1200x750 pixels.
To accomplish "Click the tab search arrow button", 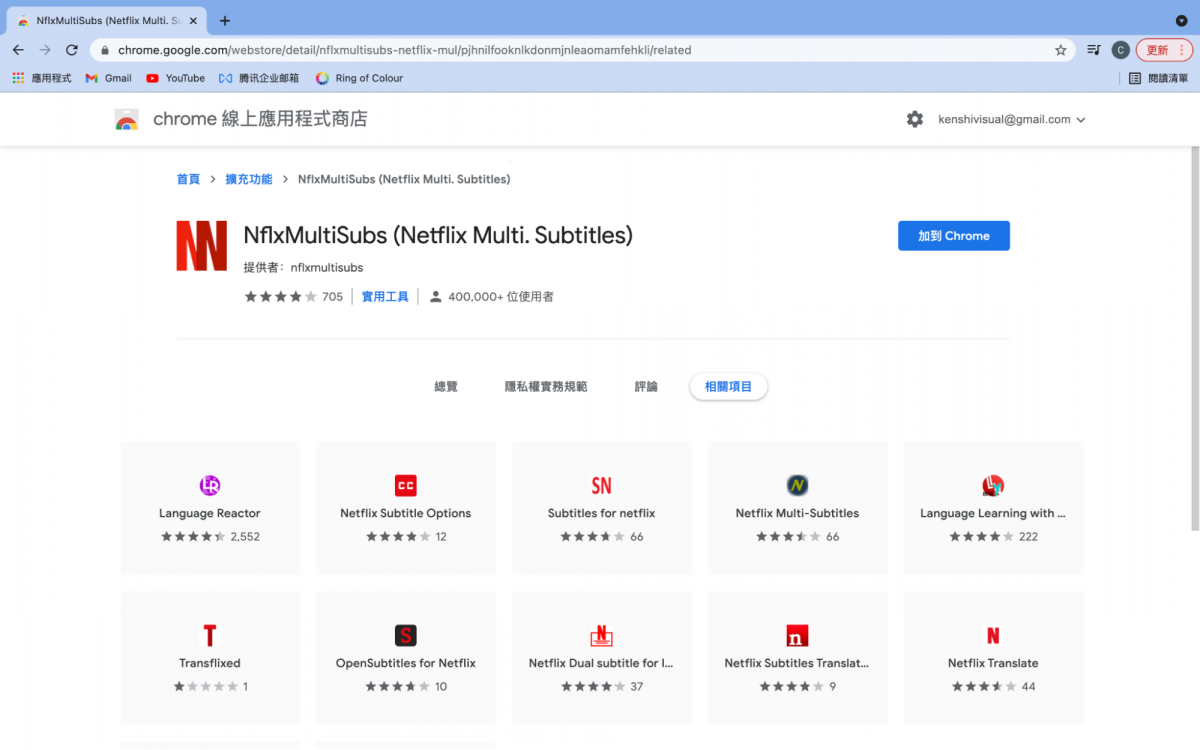I will [1181, 20].
